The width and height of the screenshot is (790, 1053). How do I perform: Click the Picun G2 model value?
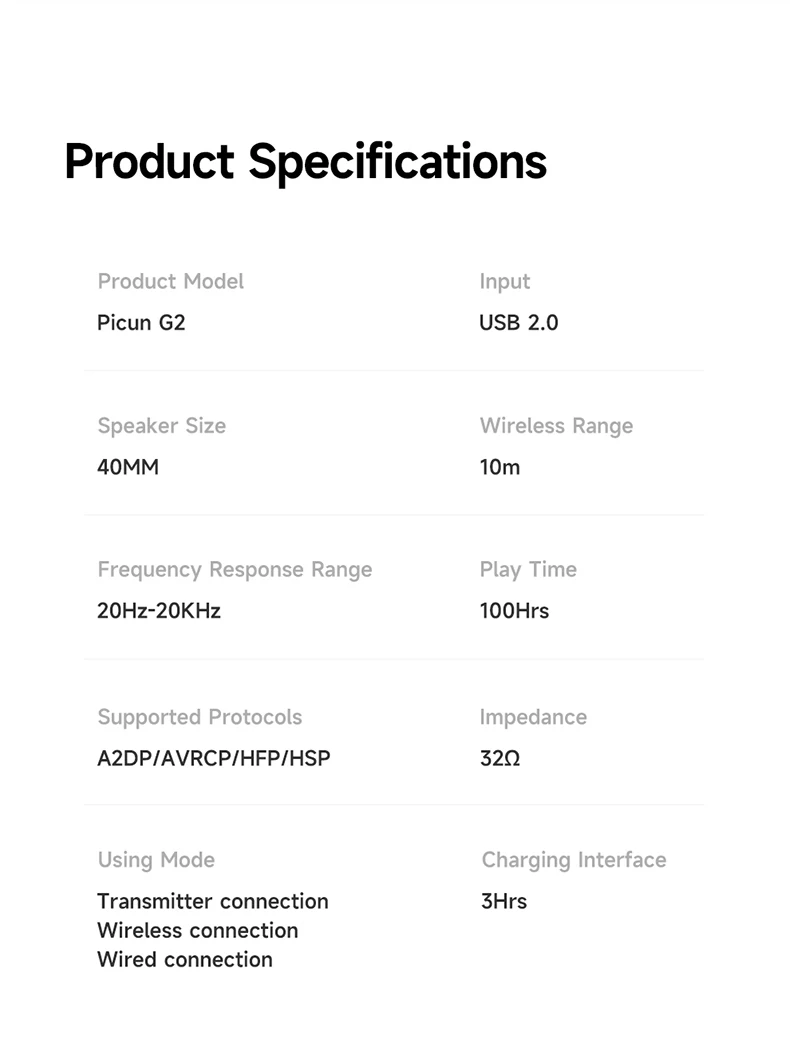click(141, 323)
